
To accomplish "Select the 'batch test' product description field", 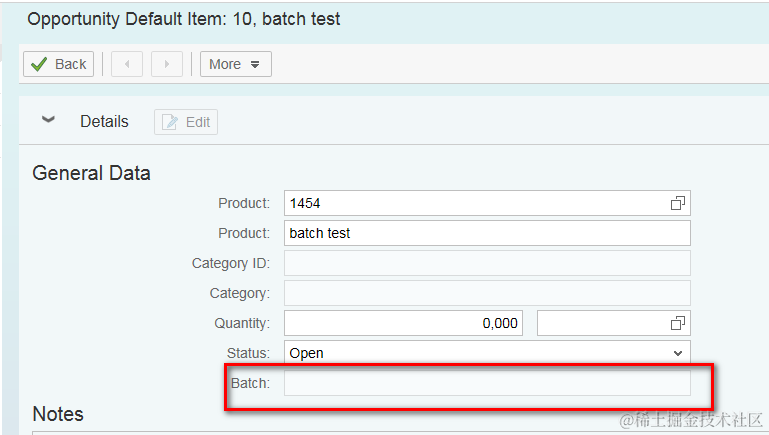I will (x=487, y=233).
